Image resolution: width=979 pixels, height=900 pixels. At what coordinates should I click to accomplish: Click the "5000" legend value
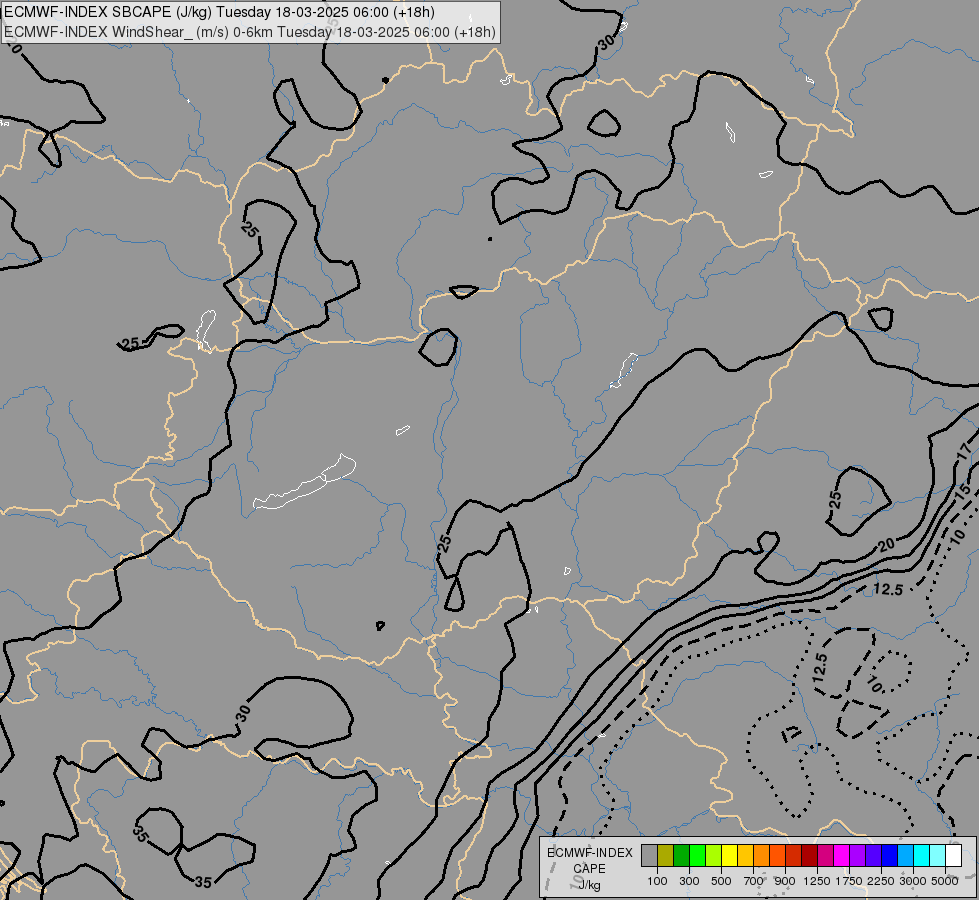[945, 881]
